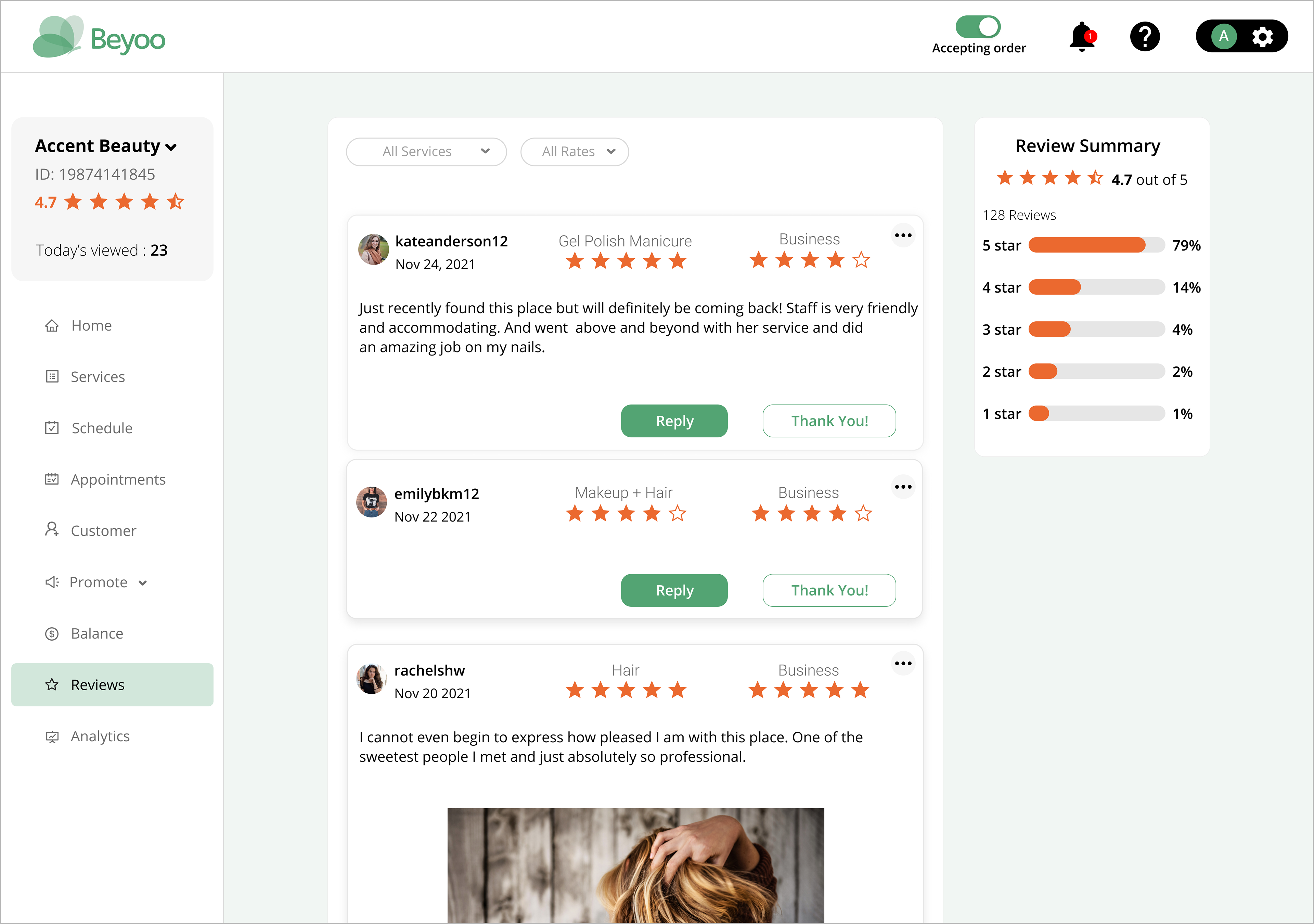Open the notifications bell icon
1314x924 pixels.
pyautogui.click(x=1082, y=37)
